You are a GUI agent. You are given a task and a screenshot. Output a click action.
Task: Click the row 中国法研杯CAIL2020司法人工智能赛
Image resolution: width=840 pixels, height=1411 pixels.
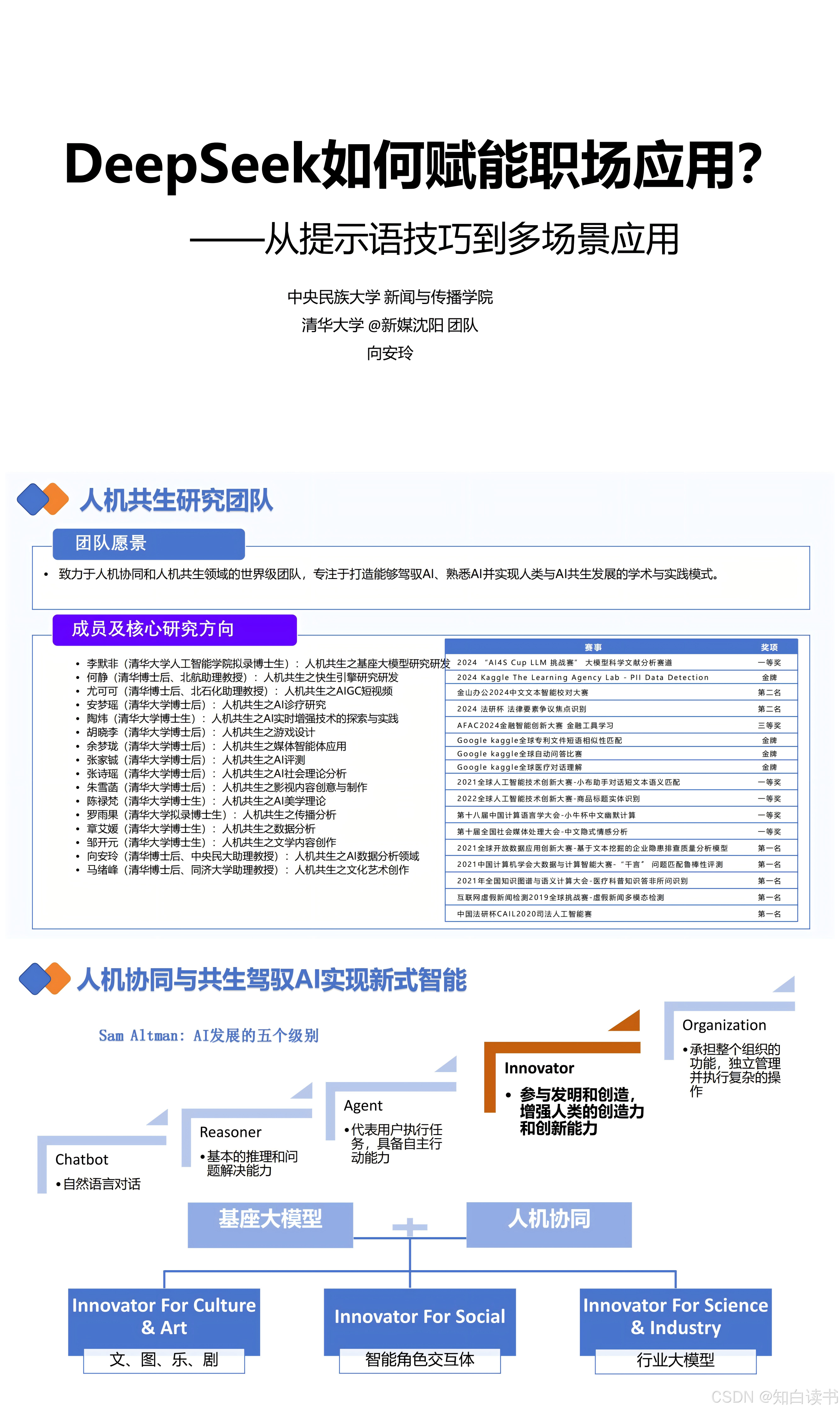(x=621, y=914)
